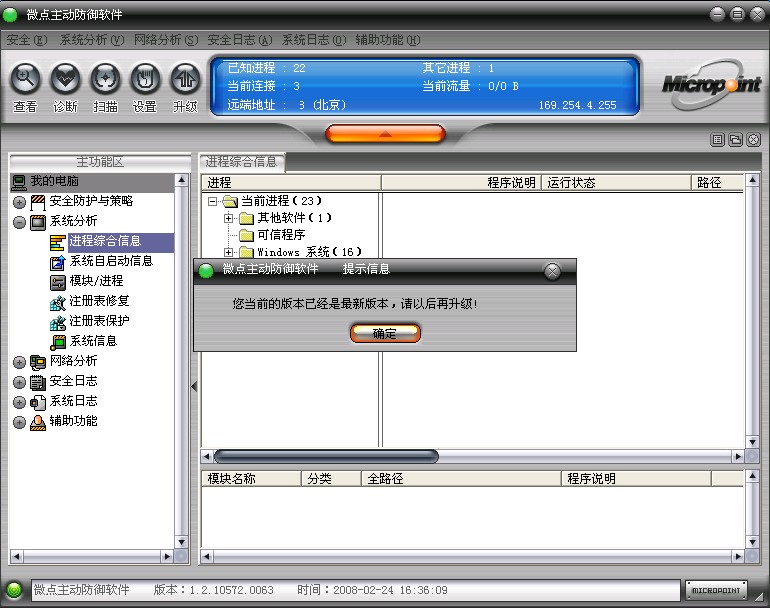Open the 模块/进程 icon

coord(57,282)
